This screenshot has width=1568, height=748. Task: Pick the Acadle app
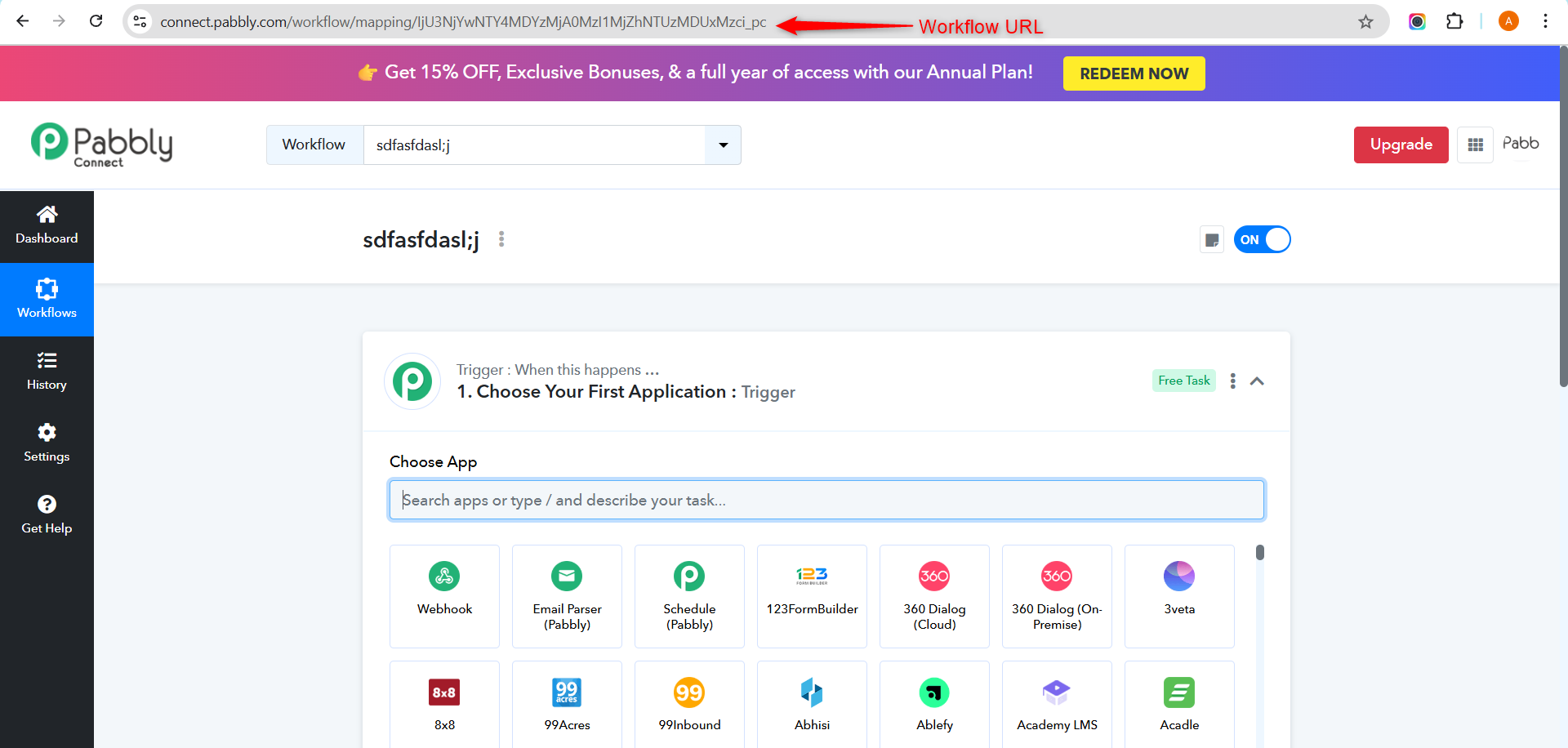click(1179, 705)
